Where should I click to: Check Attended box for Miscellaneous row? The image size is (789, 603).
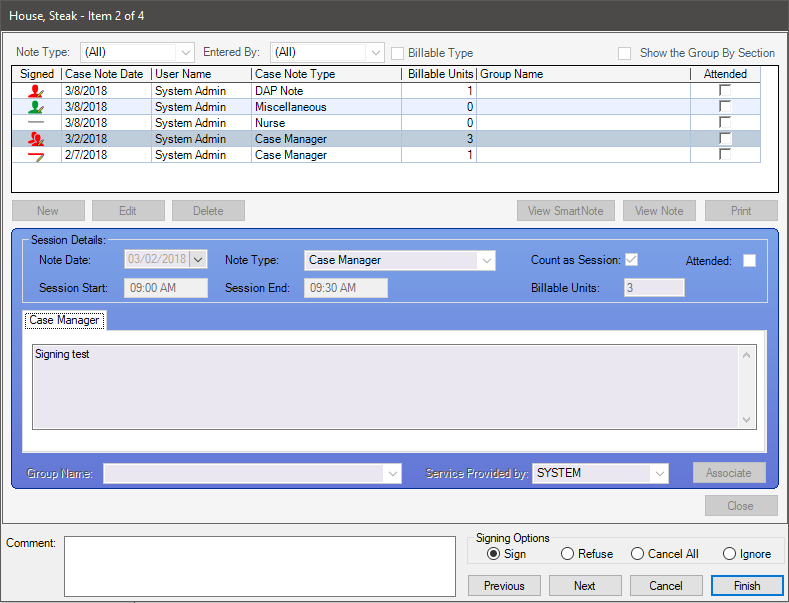[x=725, y=106]
